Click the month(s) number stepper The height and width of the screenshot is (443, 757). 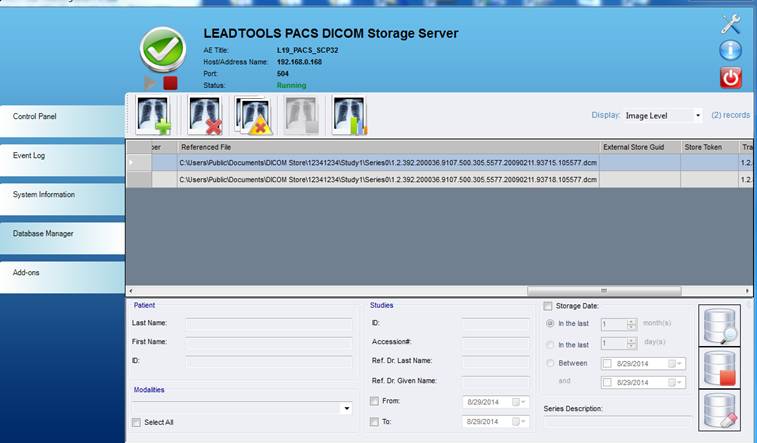(631, 324)
